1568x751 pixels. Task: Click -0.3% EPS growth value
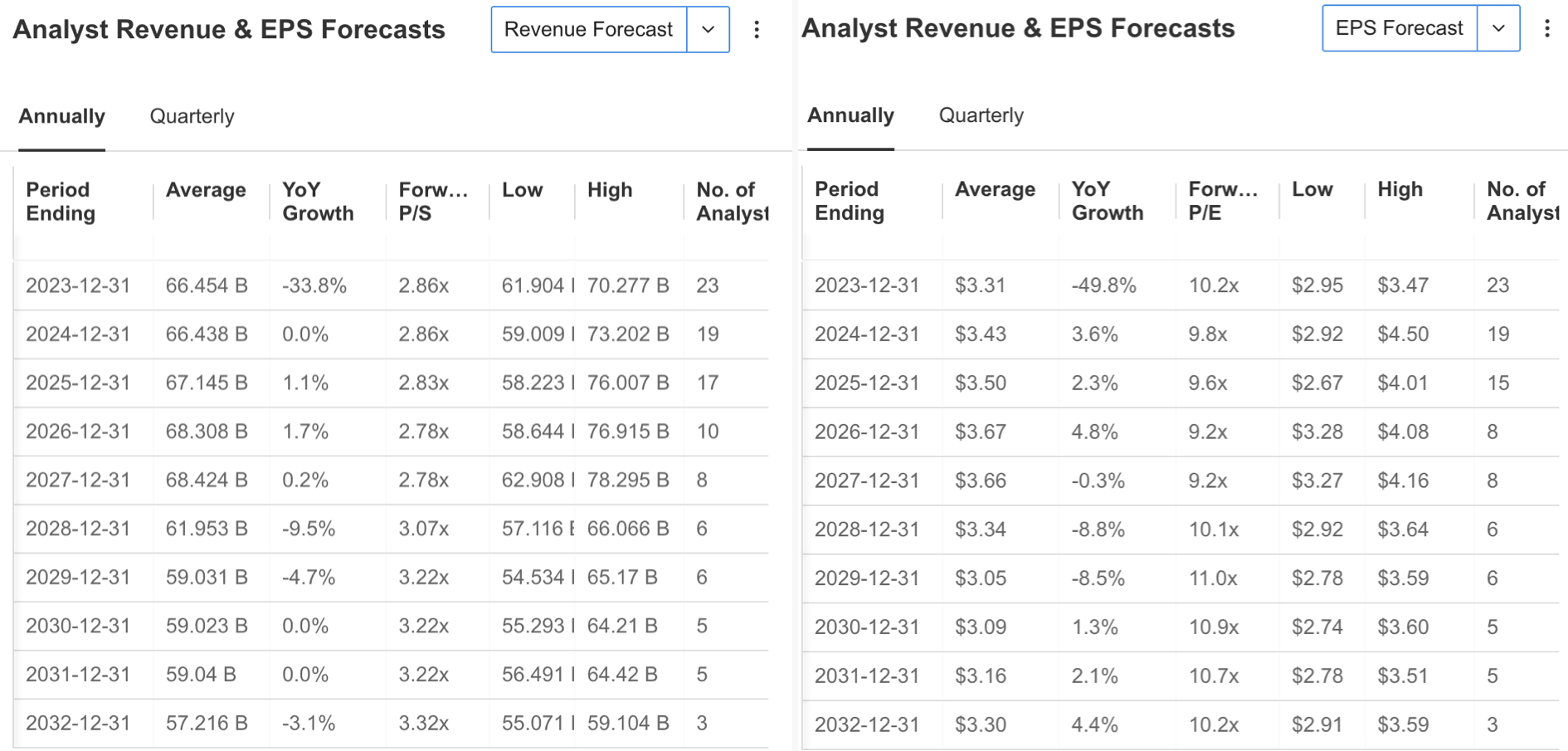click(1098, 480)
